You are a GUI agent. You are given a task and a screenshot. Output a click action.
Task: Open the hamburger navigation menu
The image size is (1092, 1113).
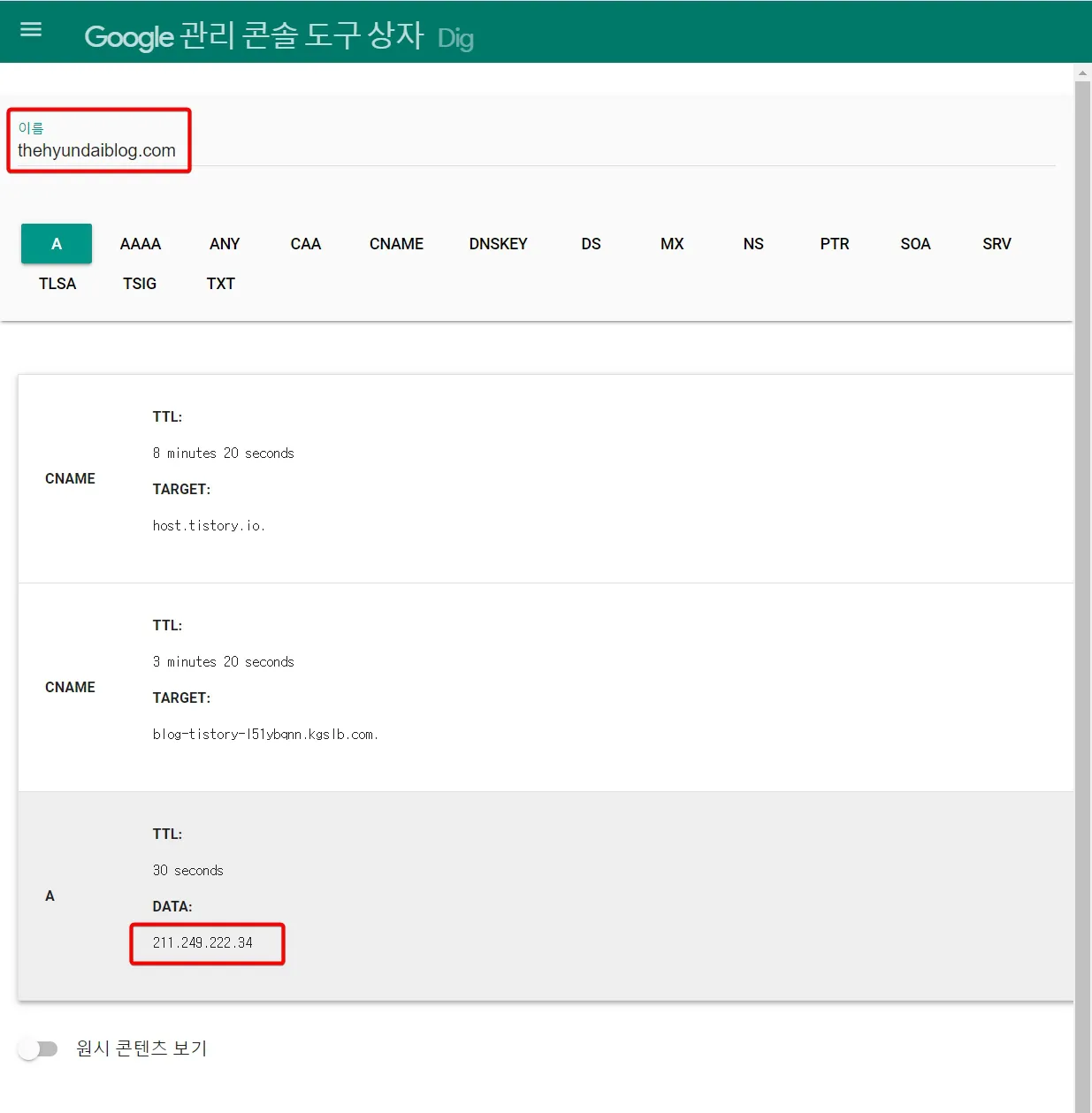pos(31,30)
